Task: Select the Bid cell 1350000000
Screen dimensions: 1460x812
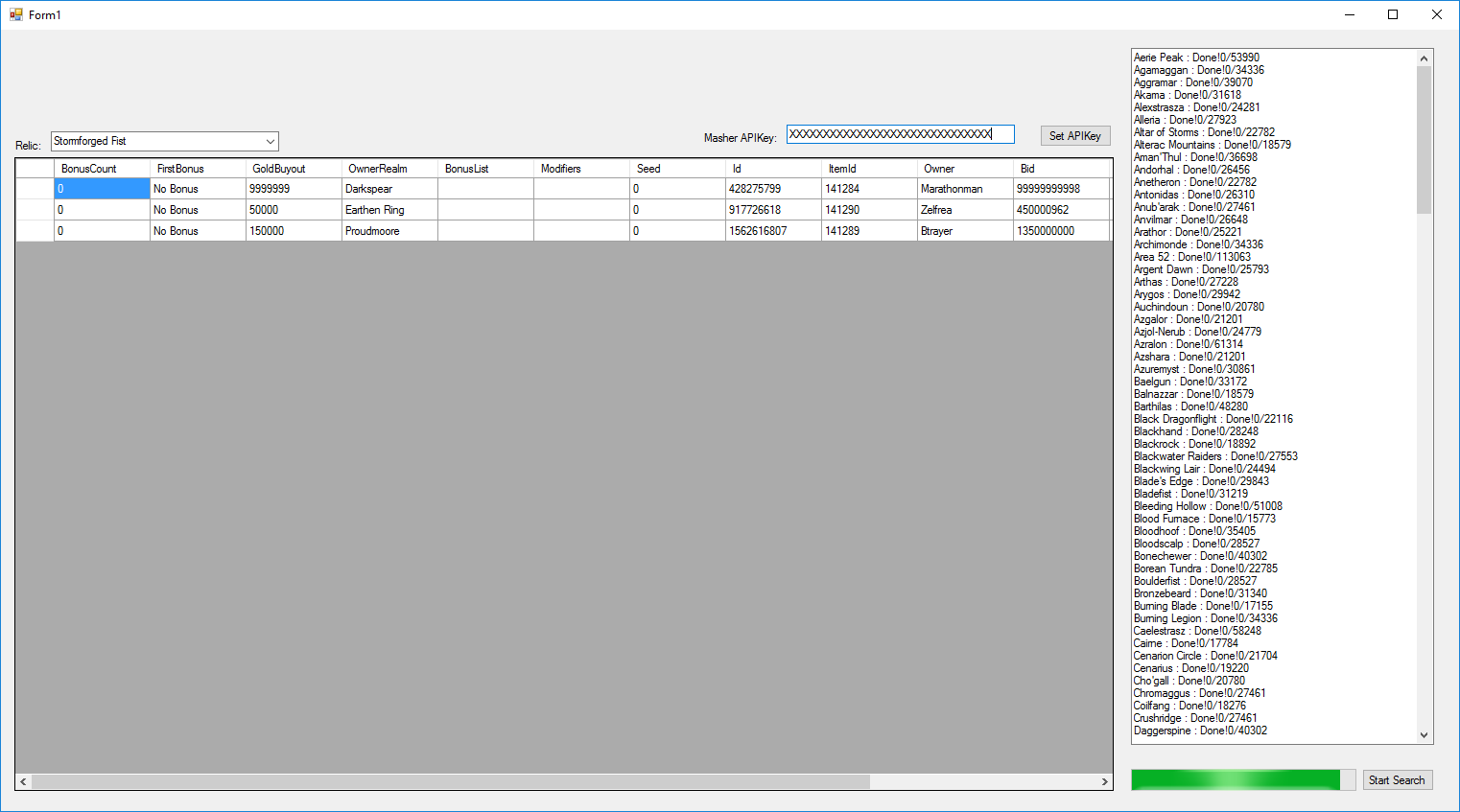Action: pyautogui.click(x=1063, y=231)
